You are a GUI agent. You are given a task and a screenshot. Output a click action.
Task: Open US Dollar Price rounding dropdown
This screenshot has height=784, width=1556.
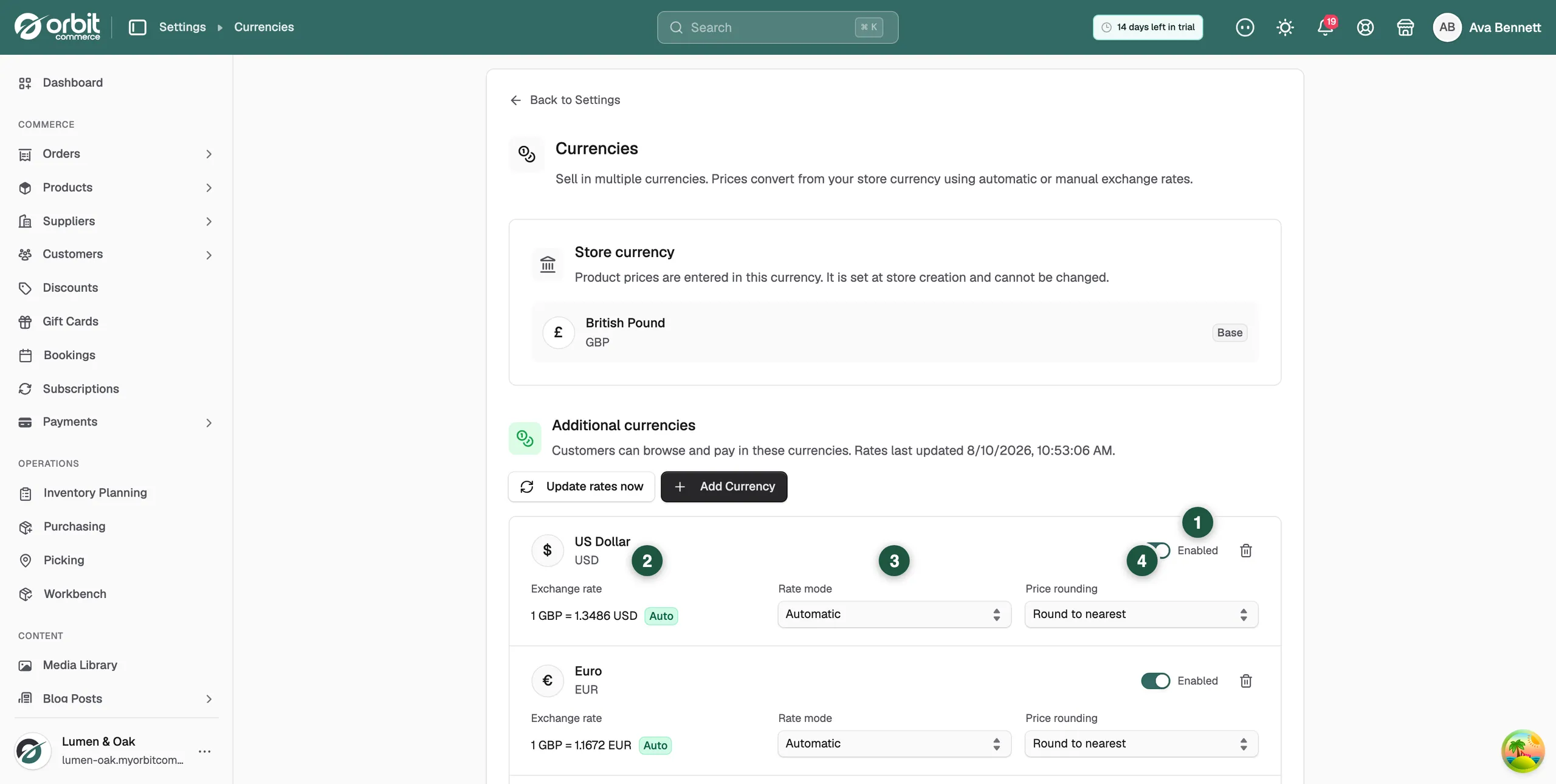pos(1141,614)
